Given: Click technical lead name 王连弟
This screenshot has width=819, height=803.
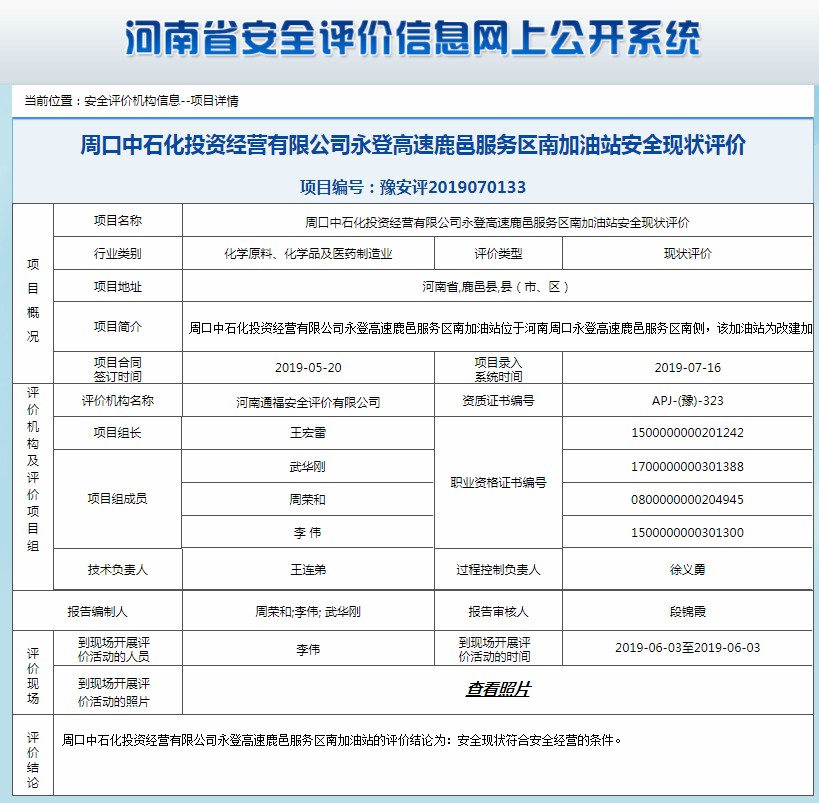Looking at the screenshot, I should point(308,569).
